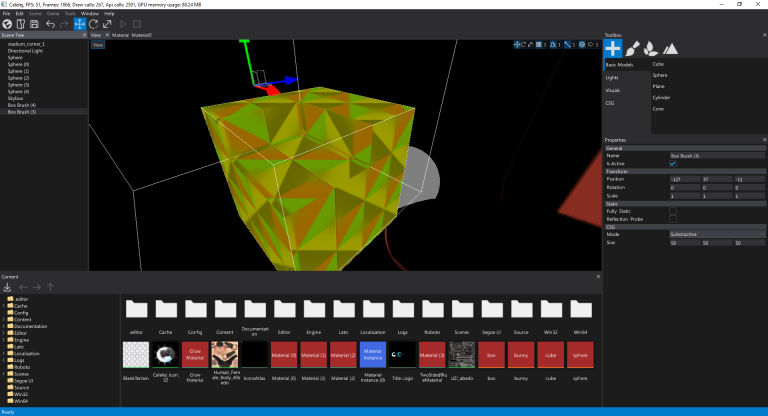Enable the Reflection Probe checkbox
Image resolution: width=768 pixels, height=416 pixels.
[x=673, y=217]
